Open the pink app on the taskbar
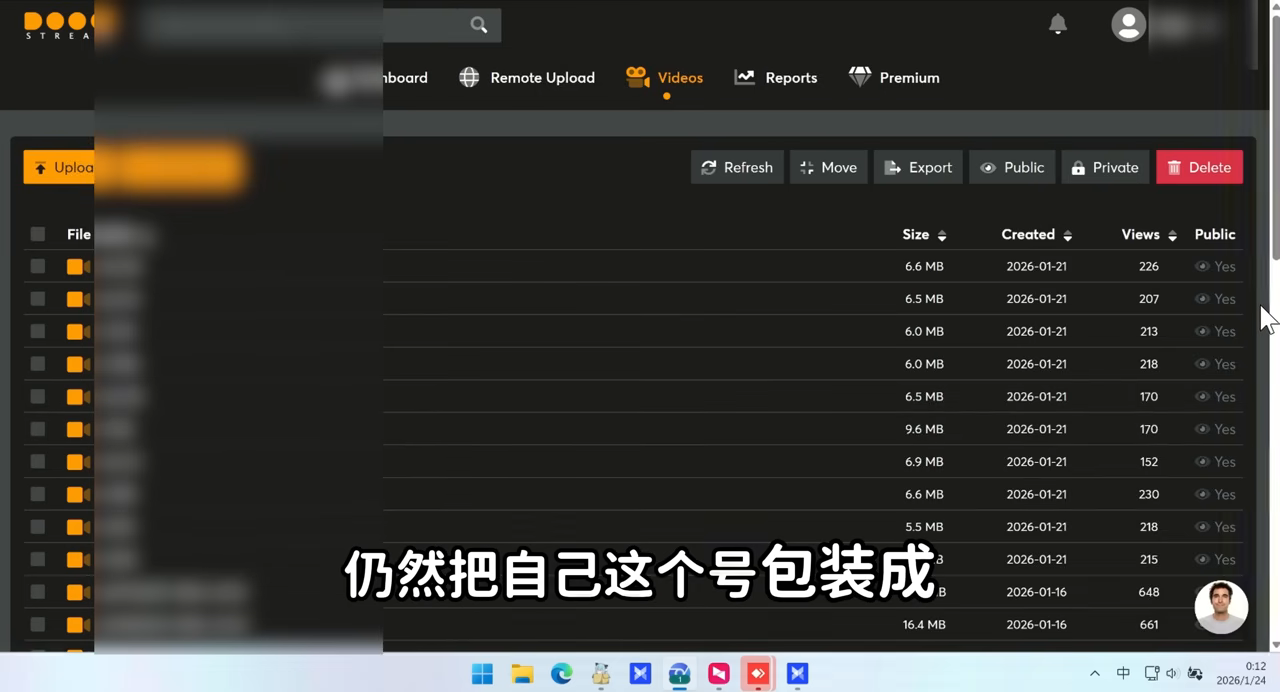 click(x=719, y=674)
